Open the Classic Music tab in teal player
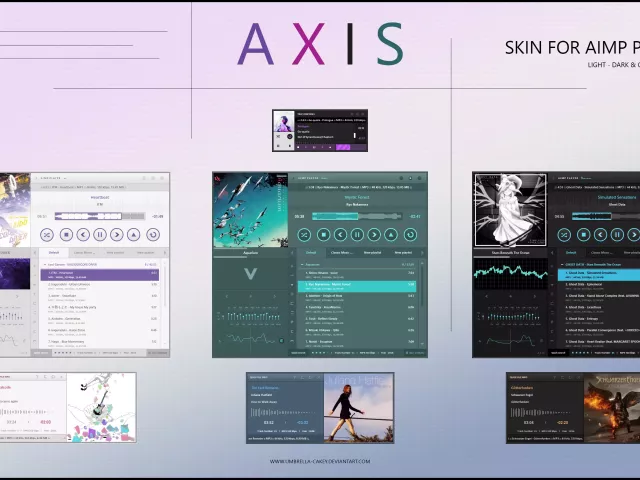 pos(342,253)
